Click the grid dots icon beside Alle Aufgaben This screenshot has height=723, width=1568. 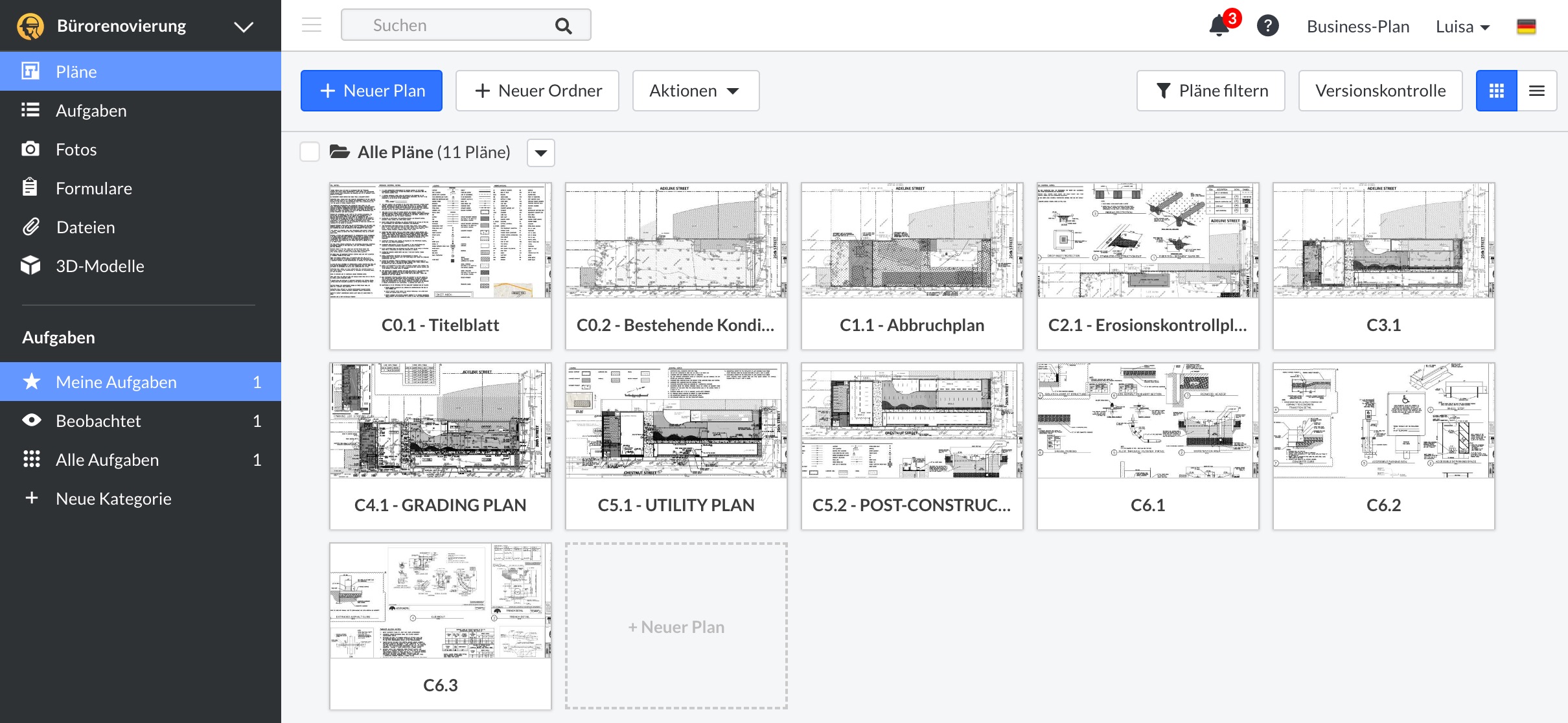click(31, 459)
